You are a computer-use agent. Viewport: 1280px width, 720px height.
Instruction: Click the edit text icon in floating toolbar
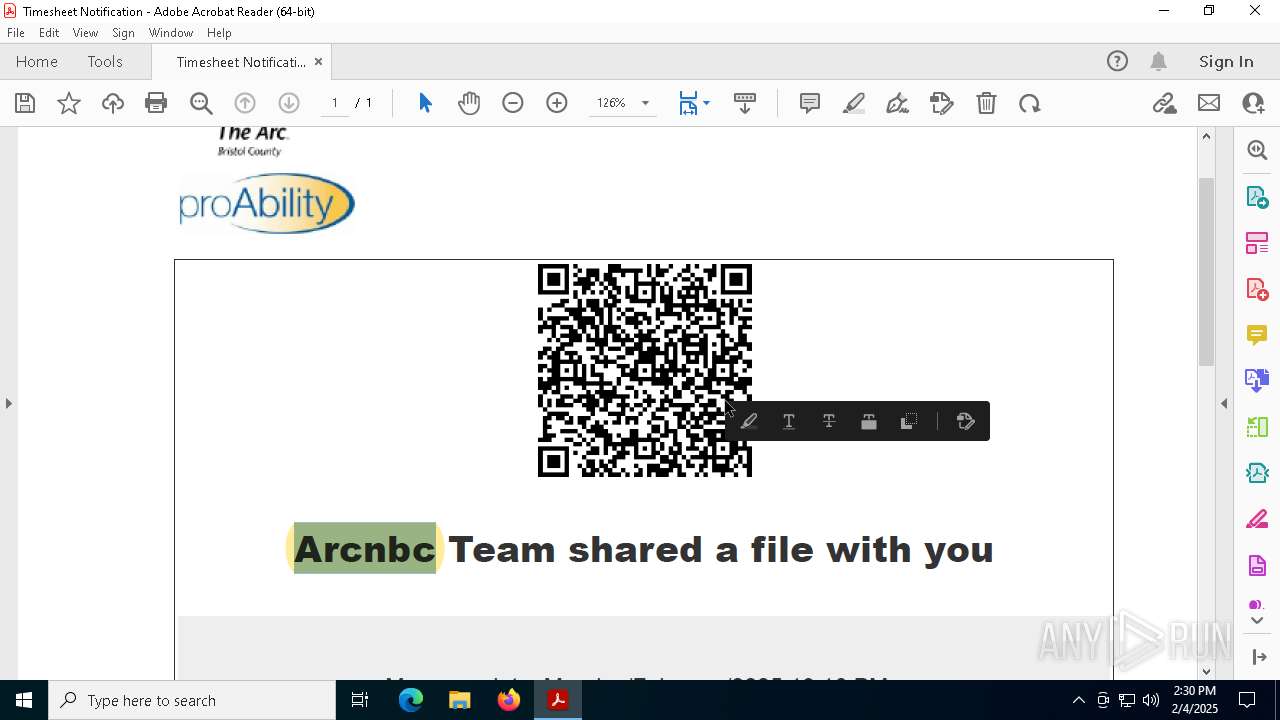(x=966, y=421)
